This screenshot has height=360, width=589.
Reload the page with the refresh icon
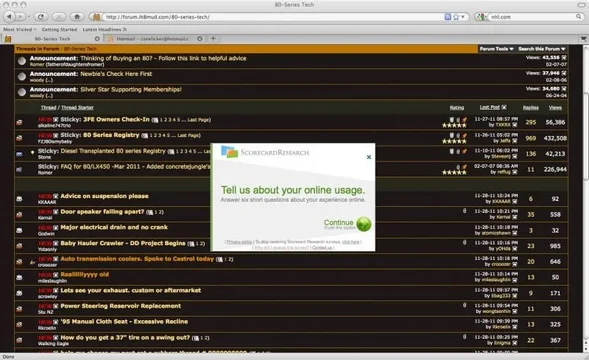[41, 17]
